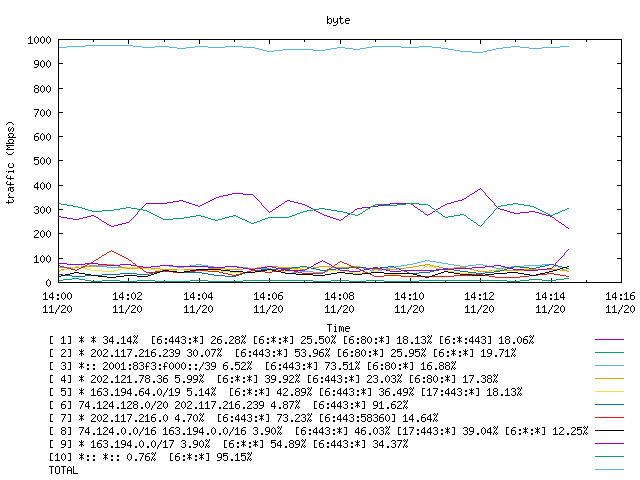The image size is (640, 480).
Task: Click the yellow line swatch for entry [ 5]
Action: click(609, 391)
